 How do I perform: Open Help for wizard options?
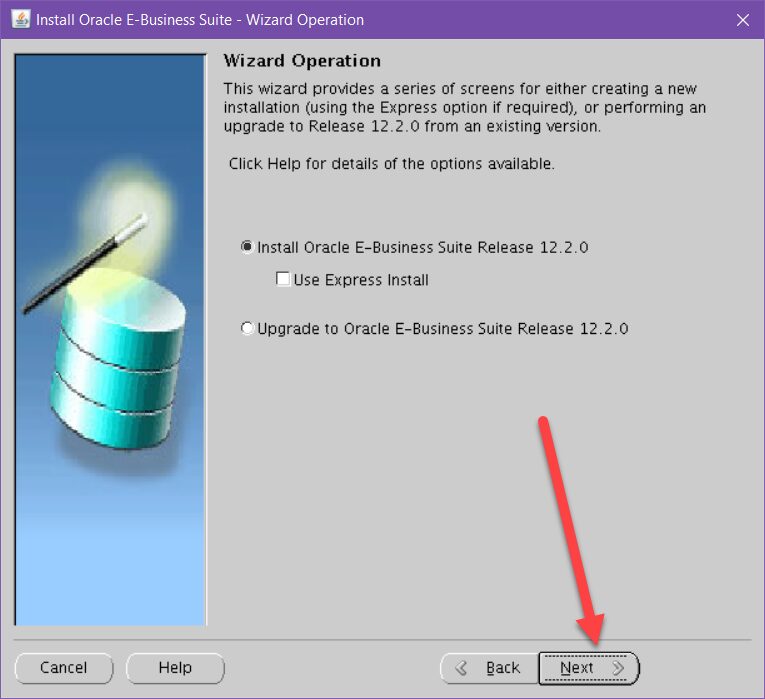(175, 668)
